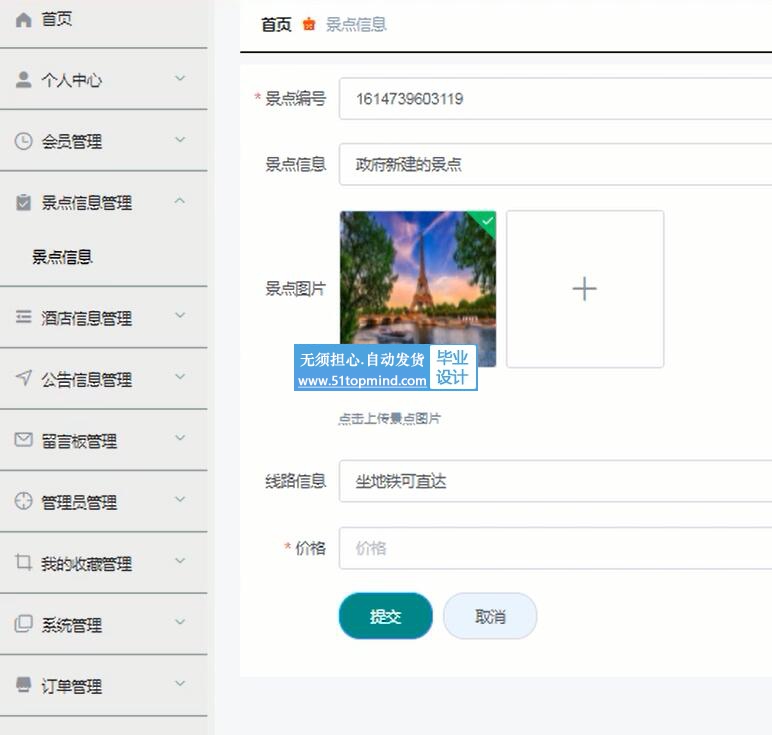Screen dimensions: 772x735
Task: Open the 系统管理 menu label
Action: coord(72,625)
